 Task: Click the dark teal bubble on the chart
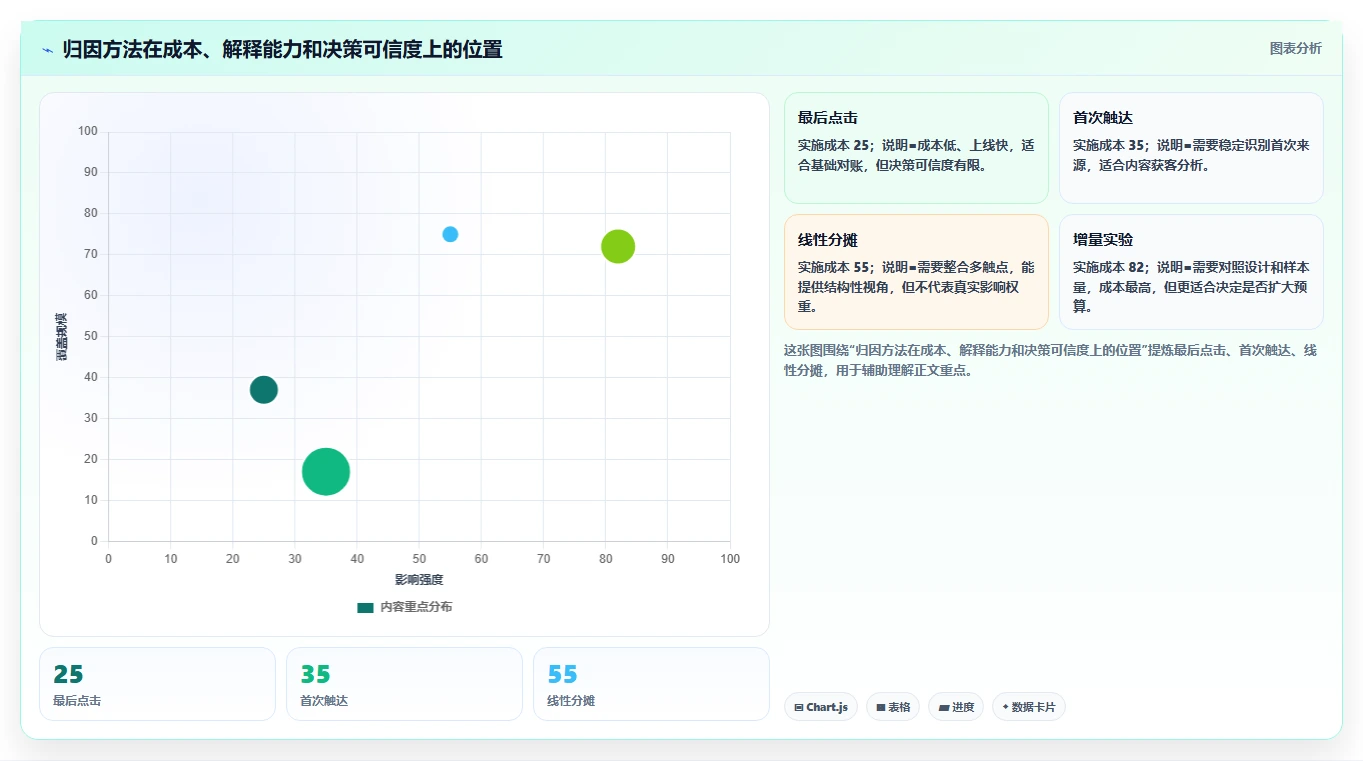point(263,389)
